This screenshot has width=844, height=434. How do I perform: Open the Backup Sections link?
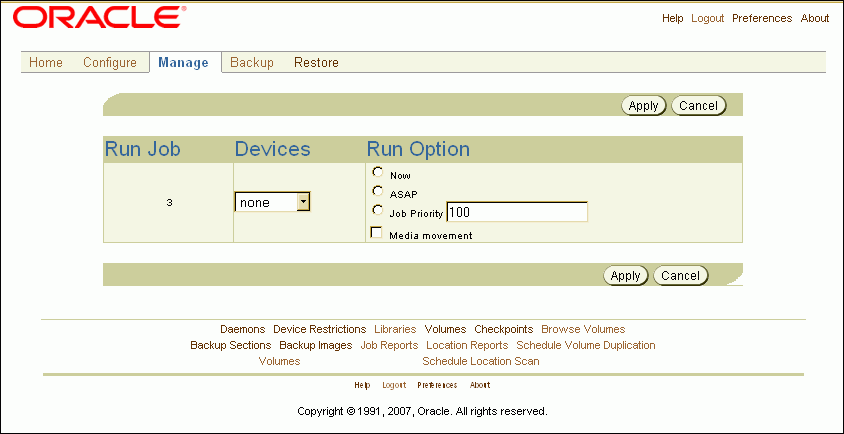[231, 345]
